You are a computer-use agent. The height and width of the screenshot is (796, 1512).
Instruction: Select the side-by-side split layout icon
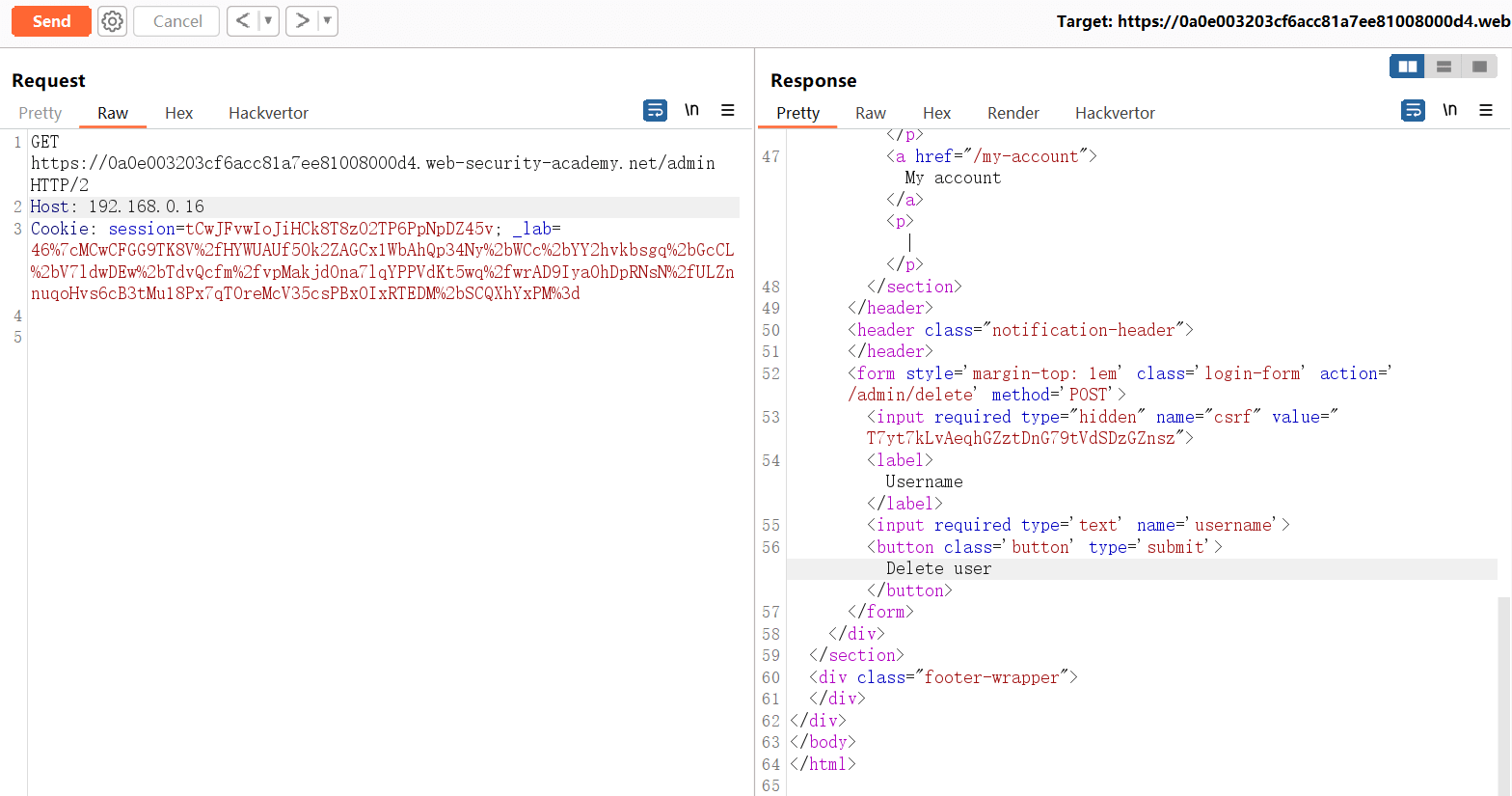pyautogui.click(x=1408, y=67)
